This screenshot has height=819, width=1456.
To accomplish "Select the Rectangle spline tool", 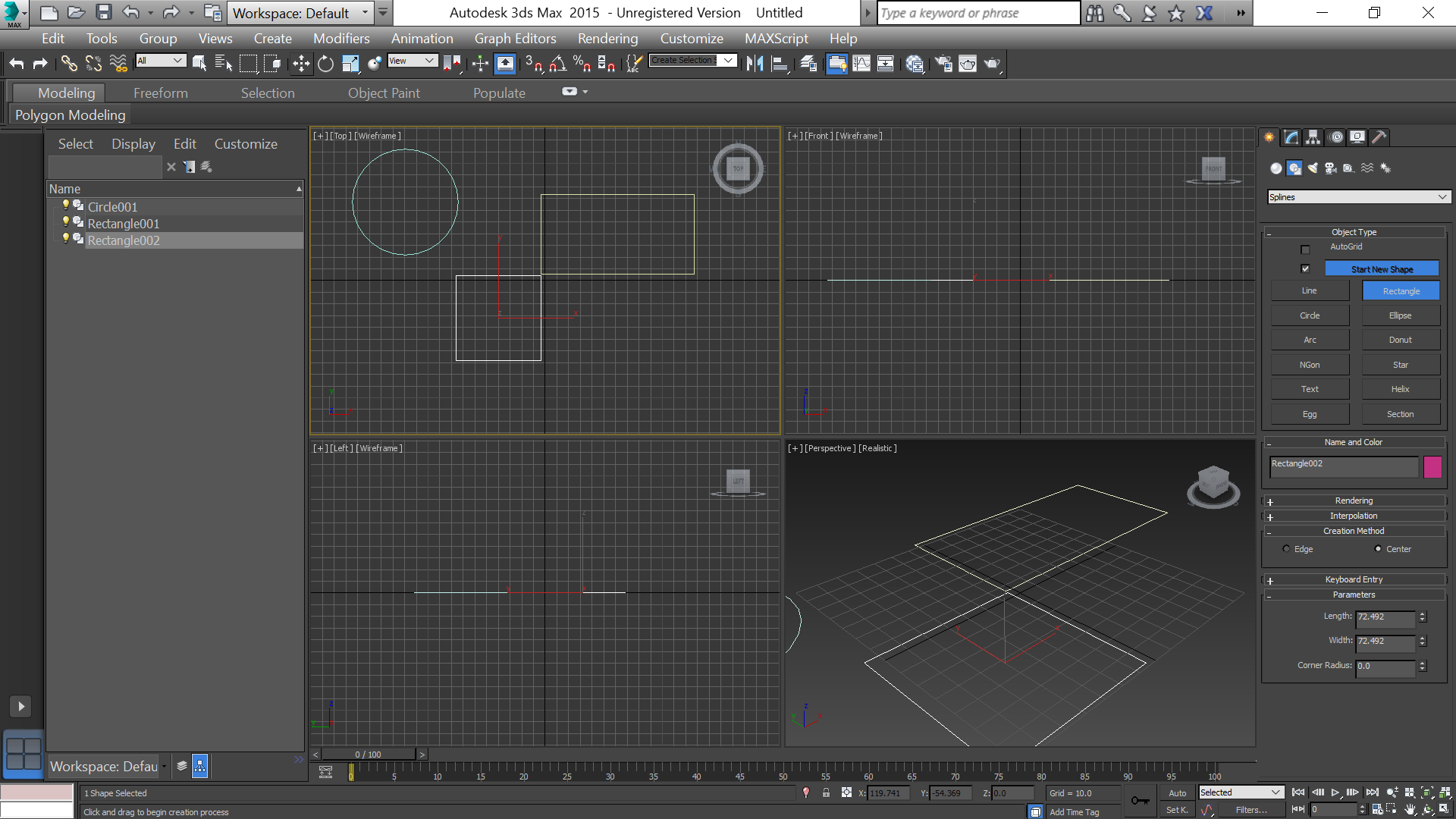I will [1400, 290].
